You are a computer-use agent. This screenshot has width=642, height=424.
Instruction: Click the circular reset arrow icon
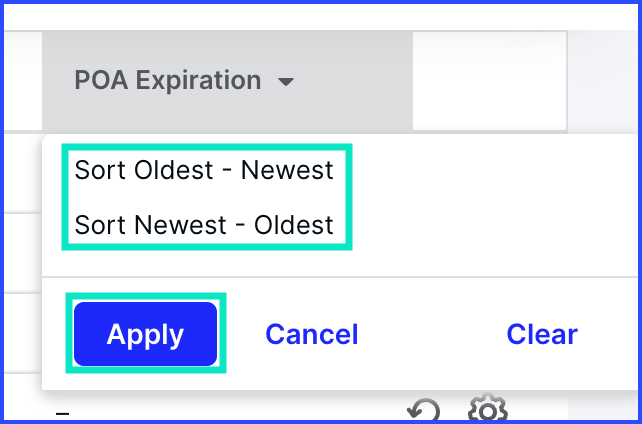pyautogui.click(x=423, y=410)
